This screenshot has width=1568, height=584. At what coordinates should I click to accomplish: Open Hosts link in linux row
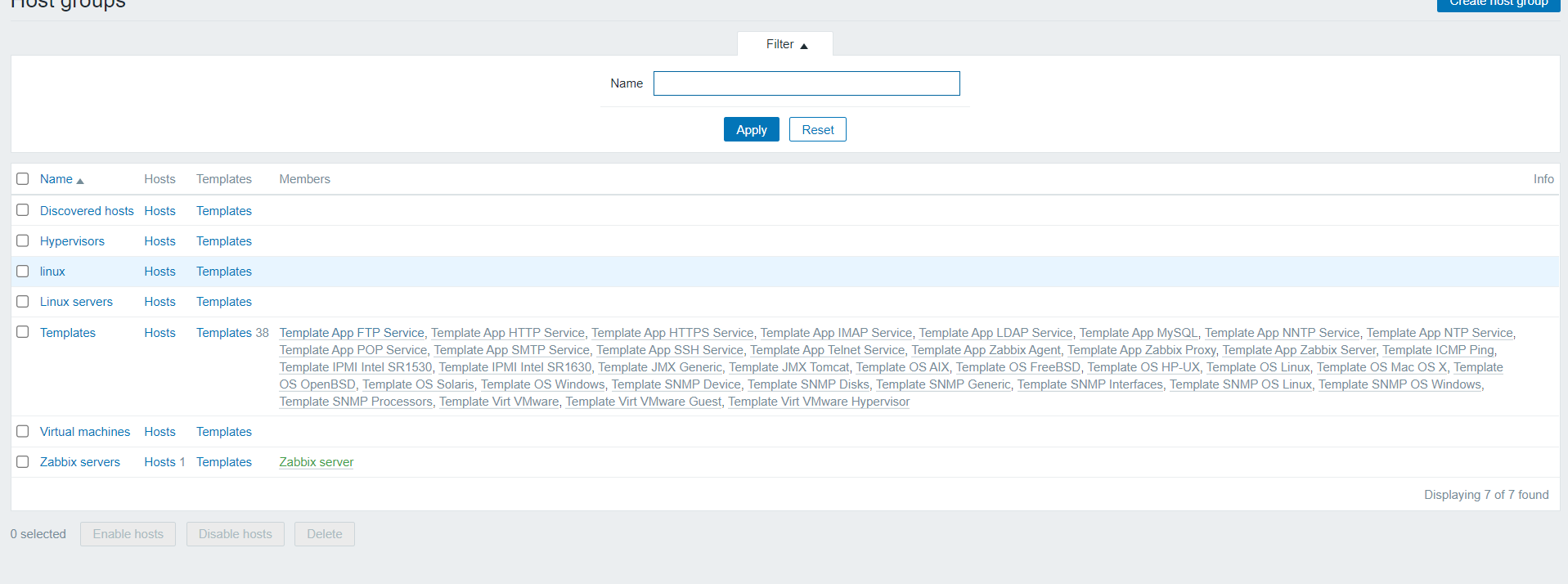[159, 272]
